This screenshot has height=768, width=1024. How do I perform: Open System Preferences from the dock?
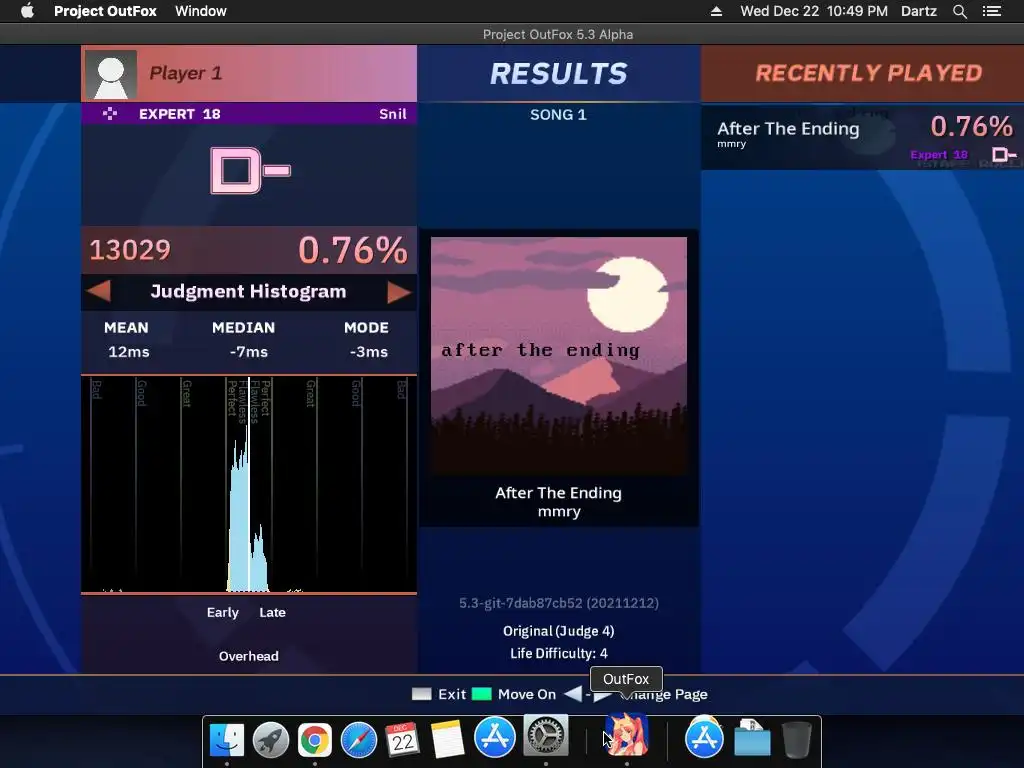[x=546, y=735]
